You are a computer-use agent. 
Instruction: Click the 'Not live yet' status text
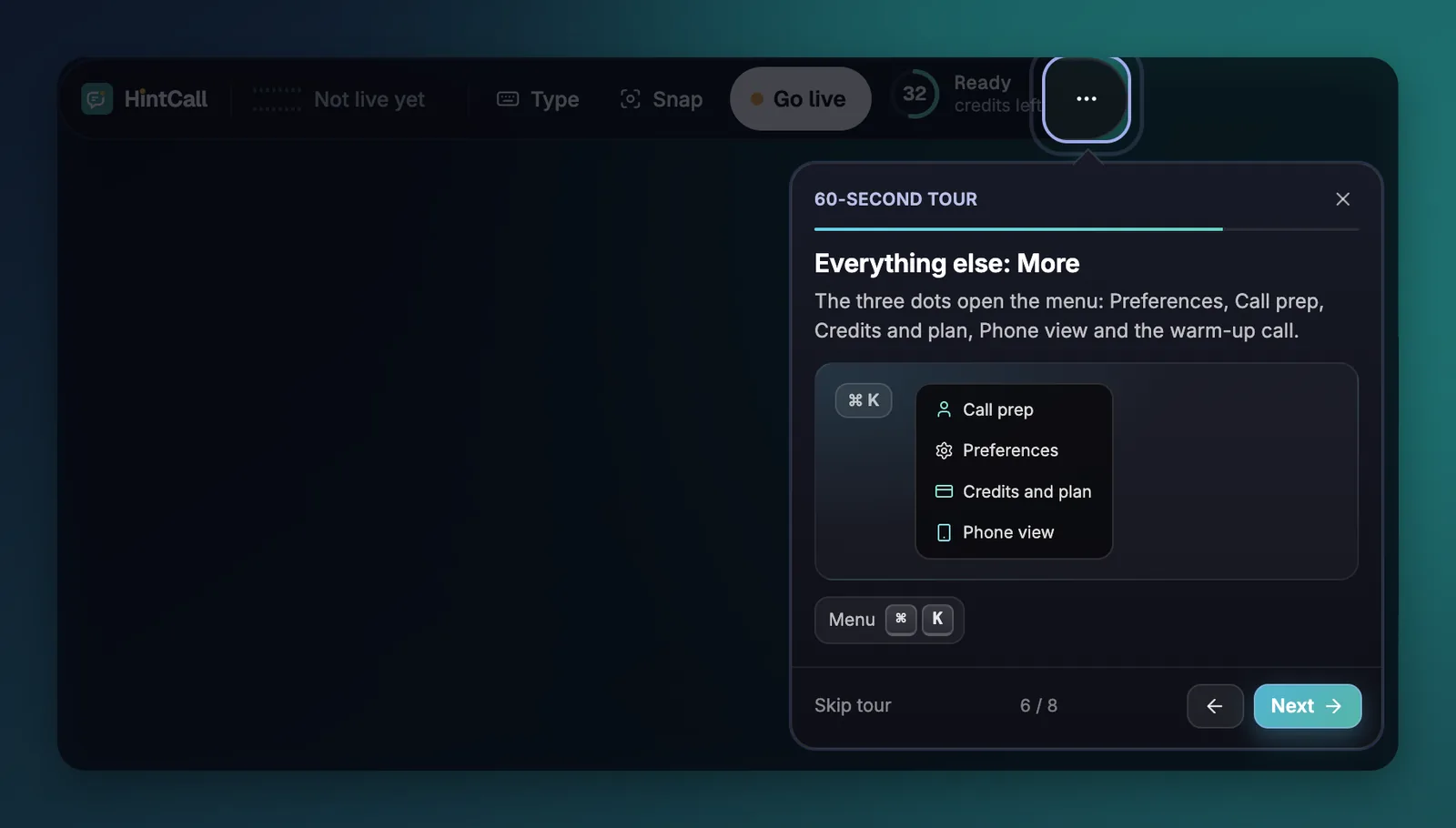pos(369,99)
